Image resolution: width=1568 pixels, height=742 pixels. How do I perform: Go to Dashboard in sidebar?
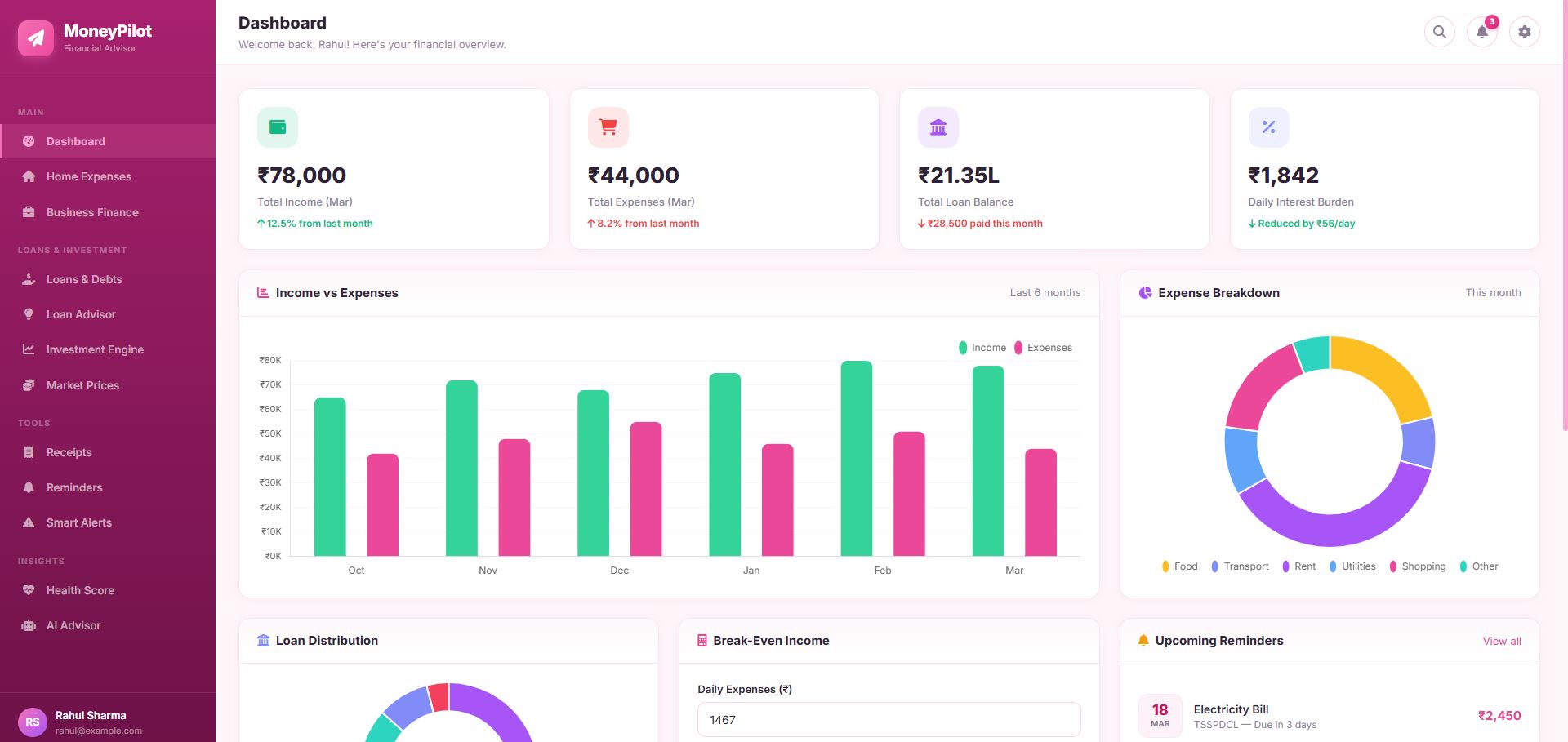point(108,141)
